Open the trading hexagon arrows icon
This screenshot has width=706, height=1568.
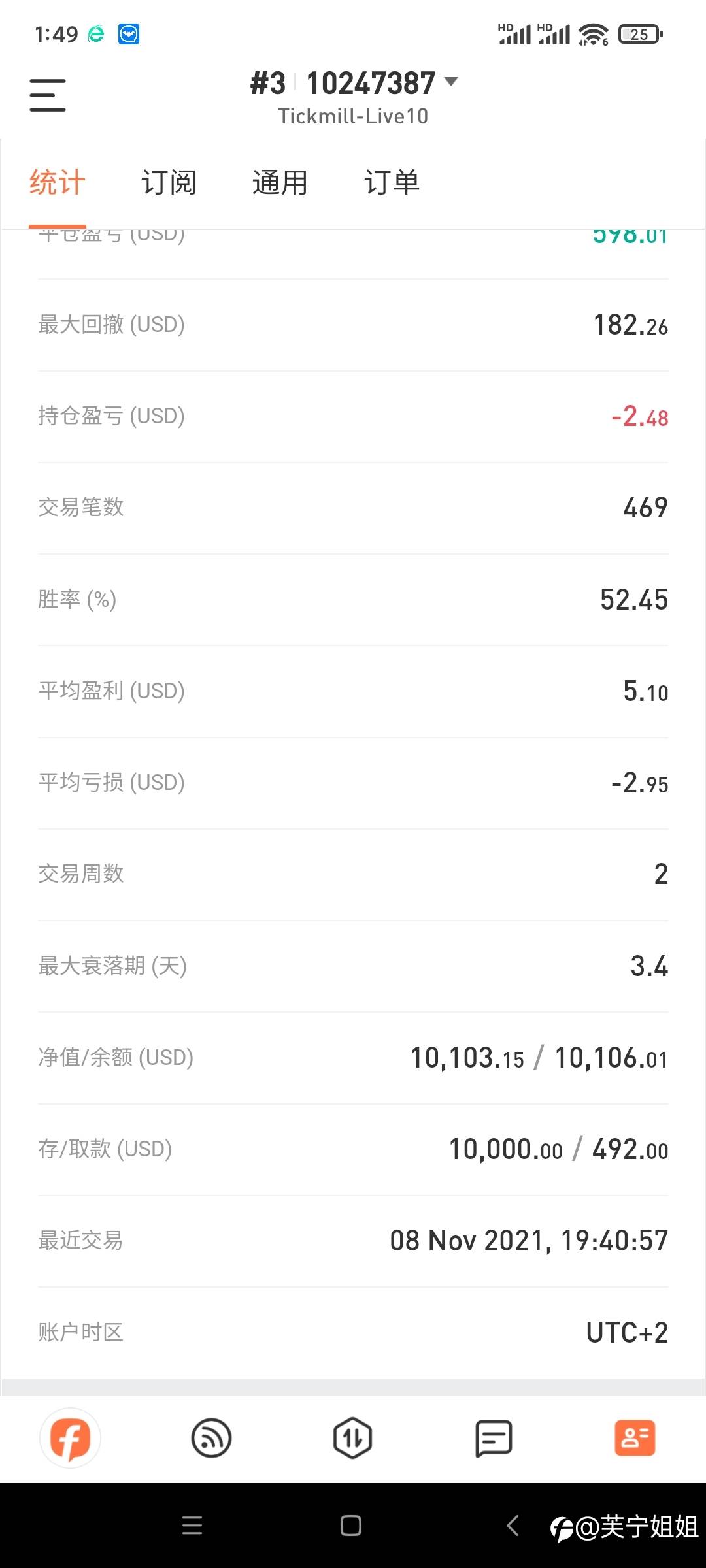[352, 1438]
